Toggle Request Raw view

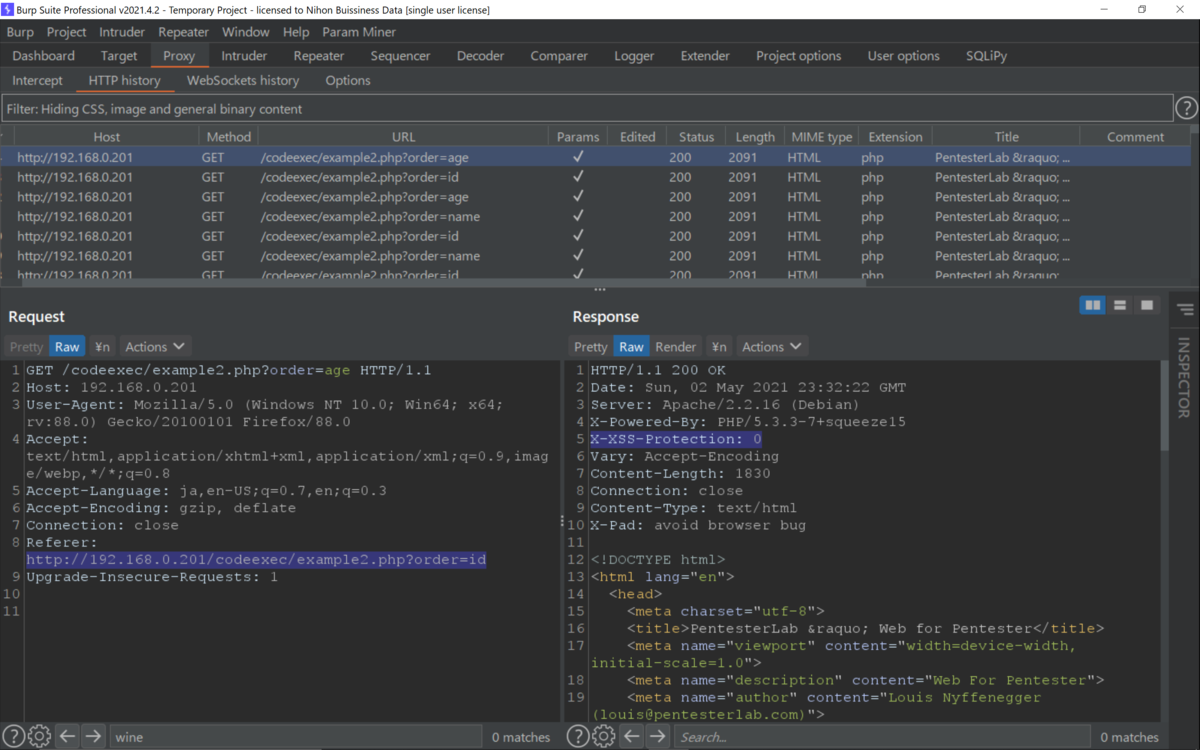[67, 346]
